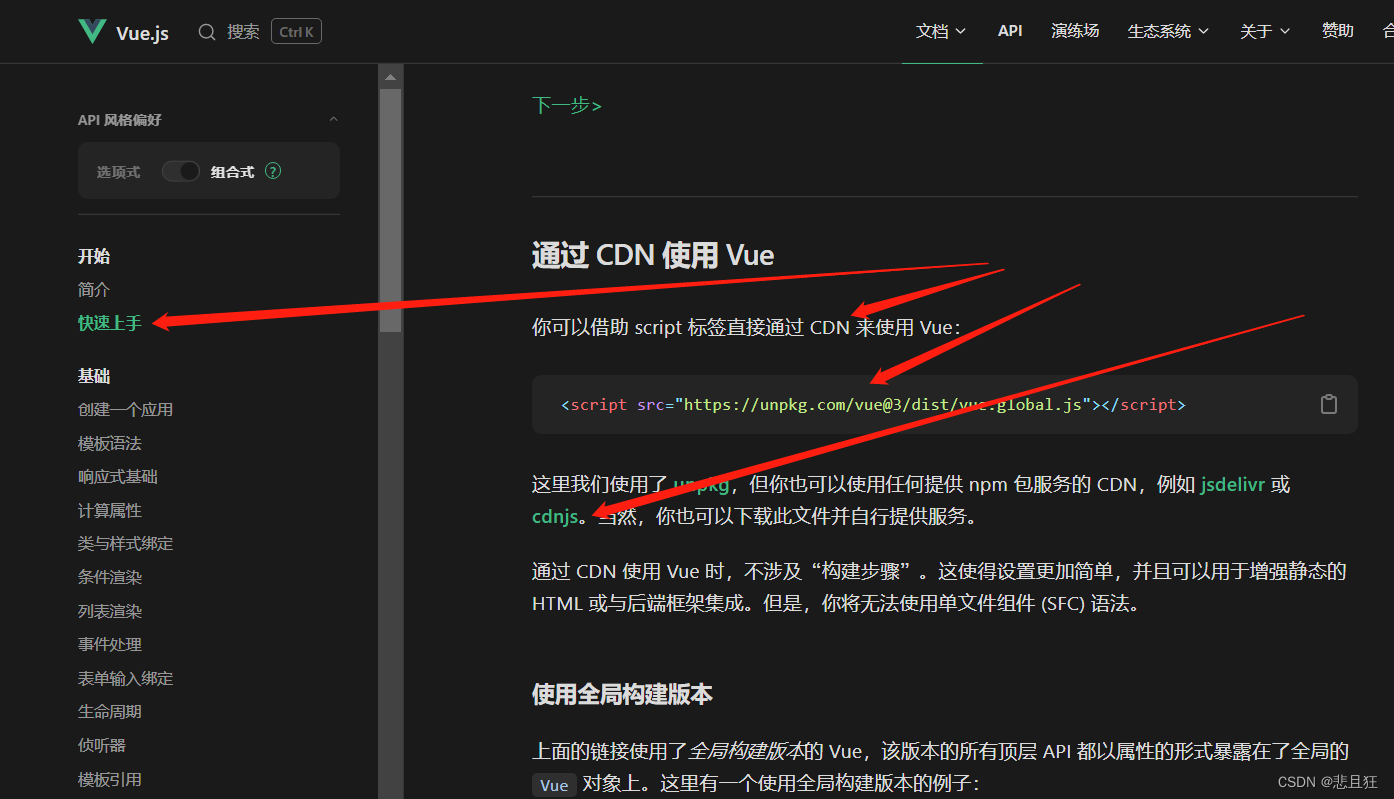Click the Vue.js site title
1394x799 pixels.
coord(142,33)
